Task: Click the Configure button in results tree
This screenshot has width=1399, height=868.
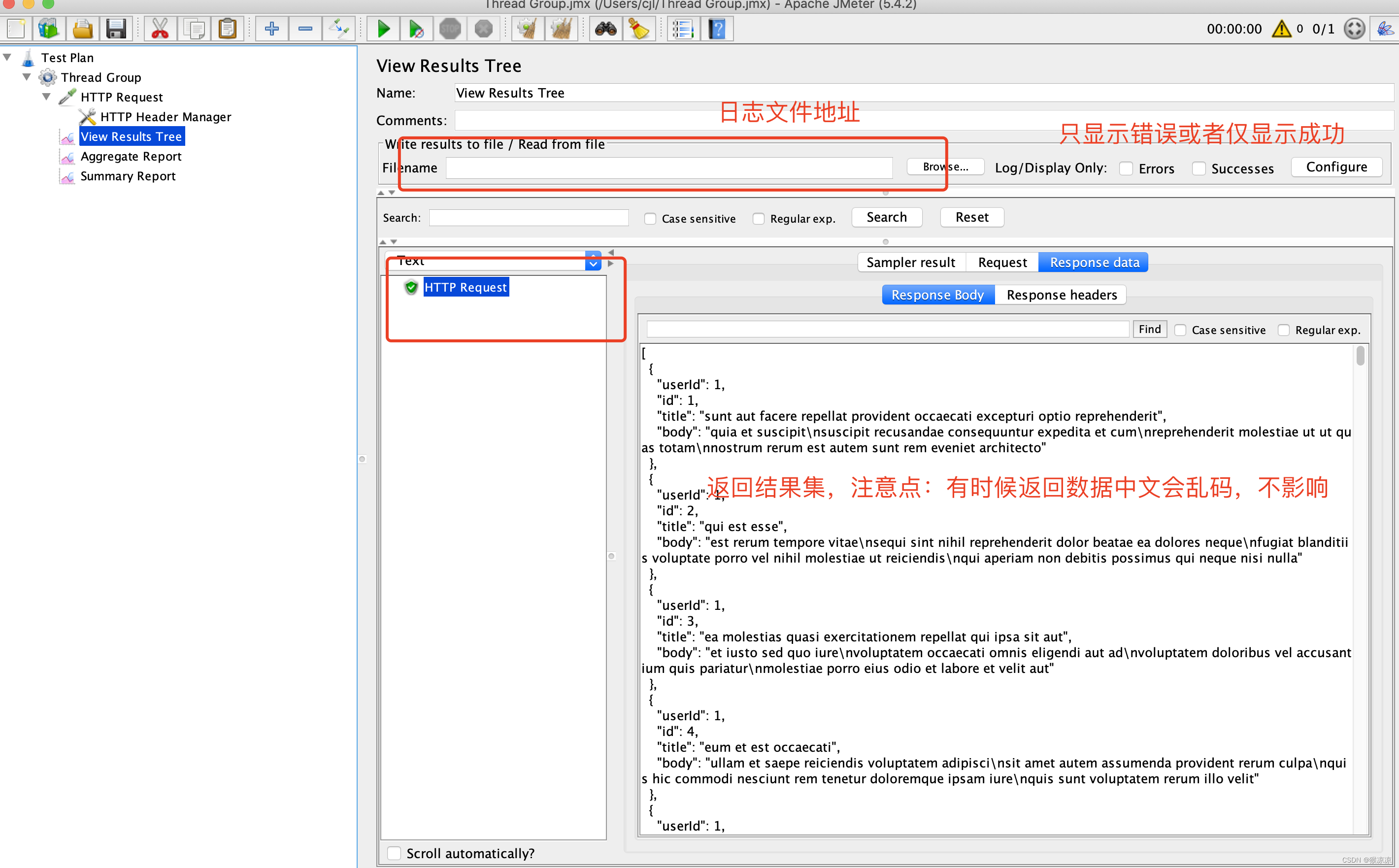Action: click(1338, 167)
